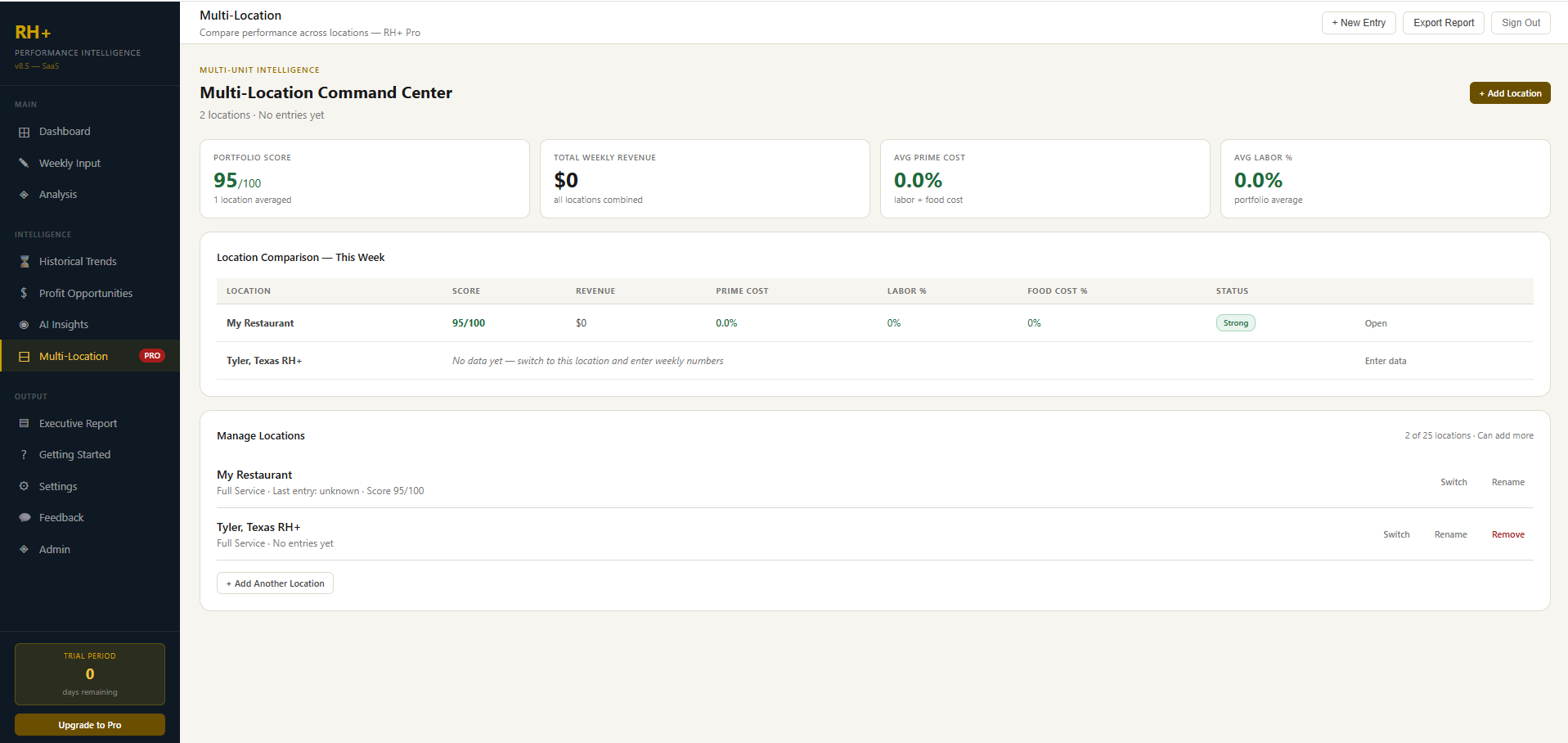The image size is (1568, 743).
Task: Click the Executive Report document icon
Action: [x=24, y=423]
